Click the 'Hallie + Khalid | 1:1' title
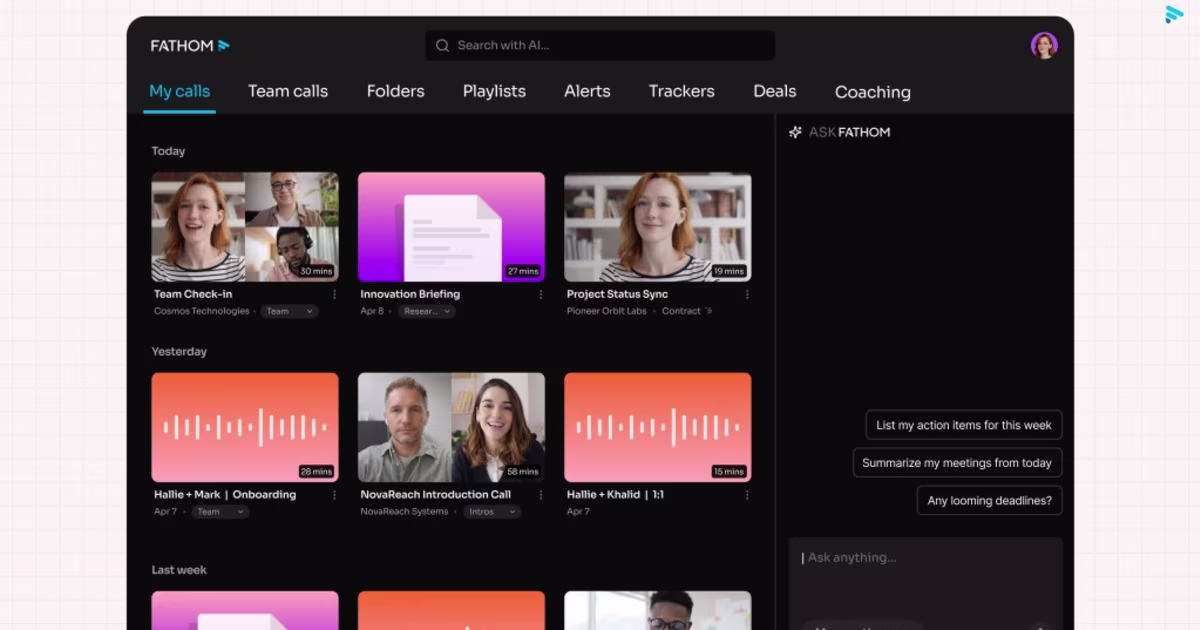Screen dimensions: 1200x630 (615, 495)
